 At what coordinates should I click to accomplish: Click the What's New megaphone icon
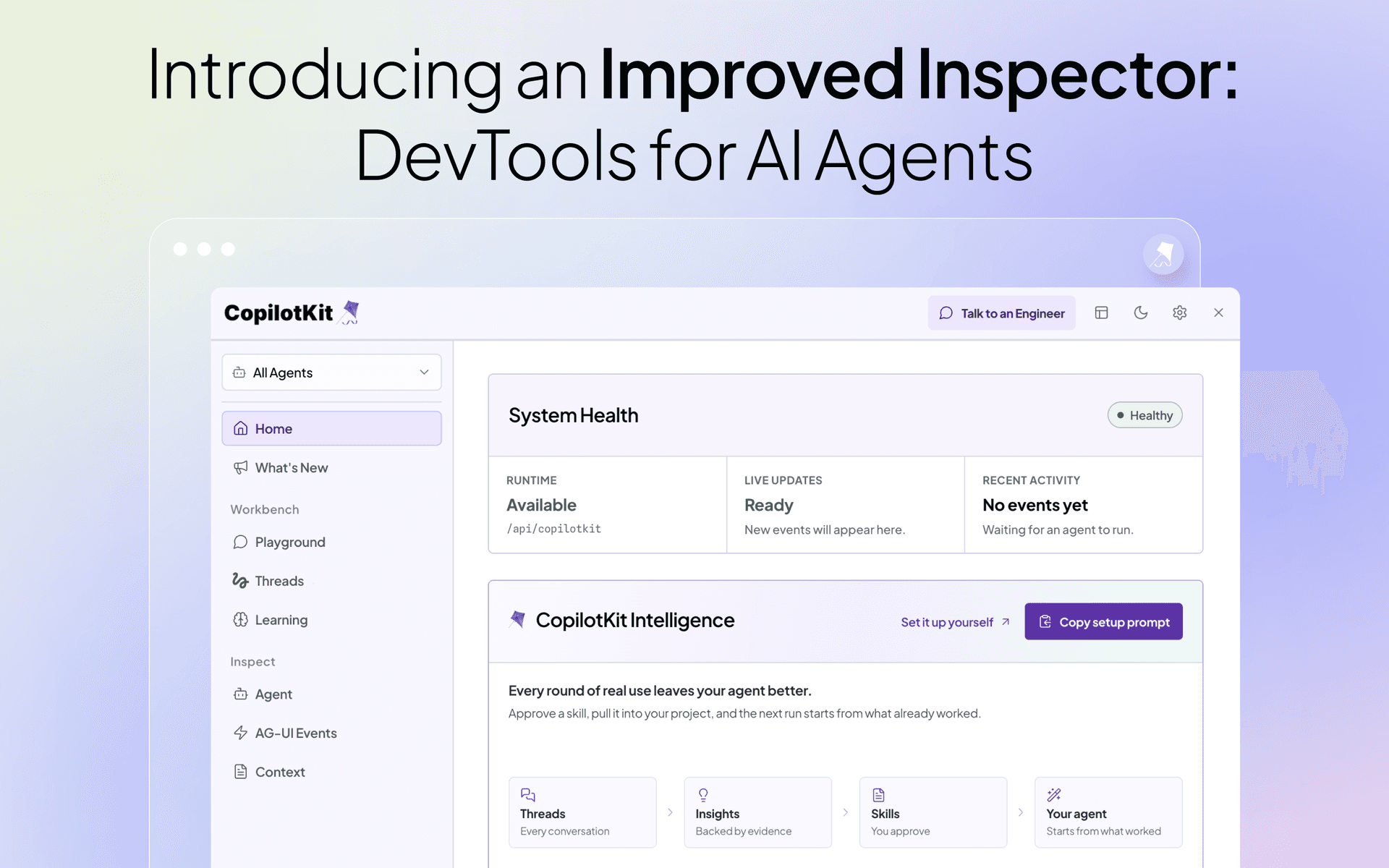point(241,467)
